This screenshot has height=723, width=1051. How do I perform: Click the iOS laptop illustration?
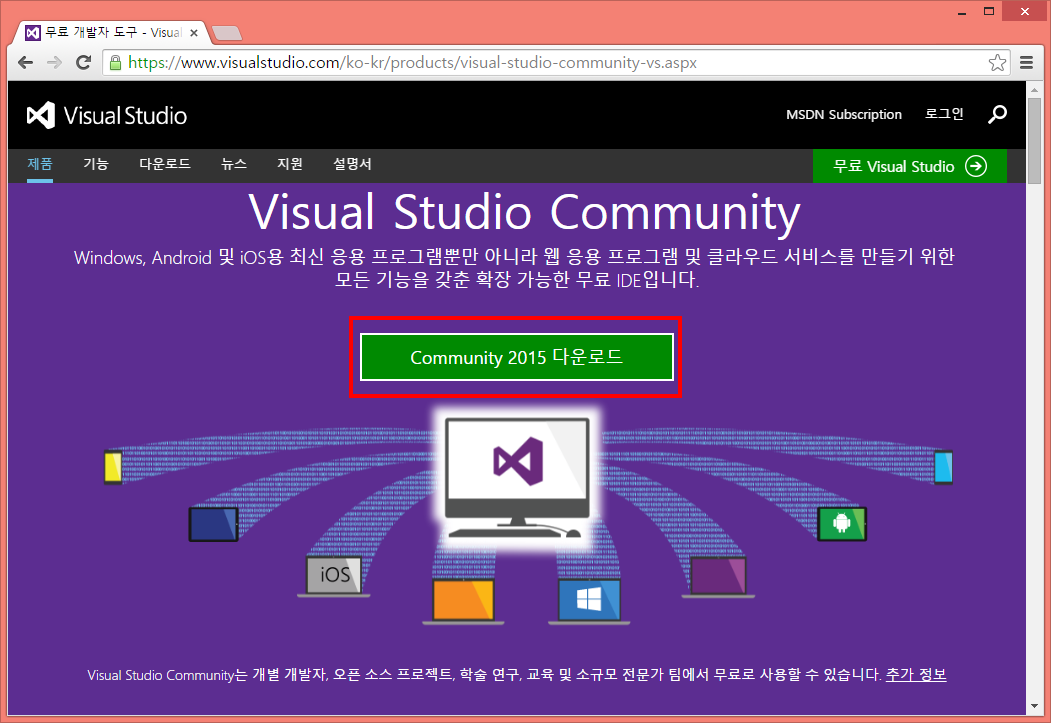[334, 576]
